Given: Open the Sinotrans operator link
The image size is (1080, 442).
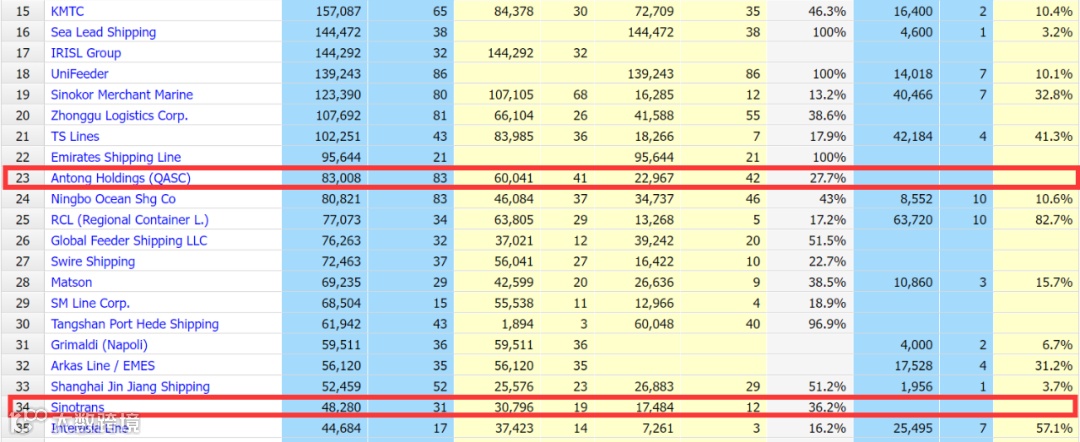Looking at the screenshot, I should click(x=77, y=408).
